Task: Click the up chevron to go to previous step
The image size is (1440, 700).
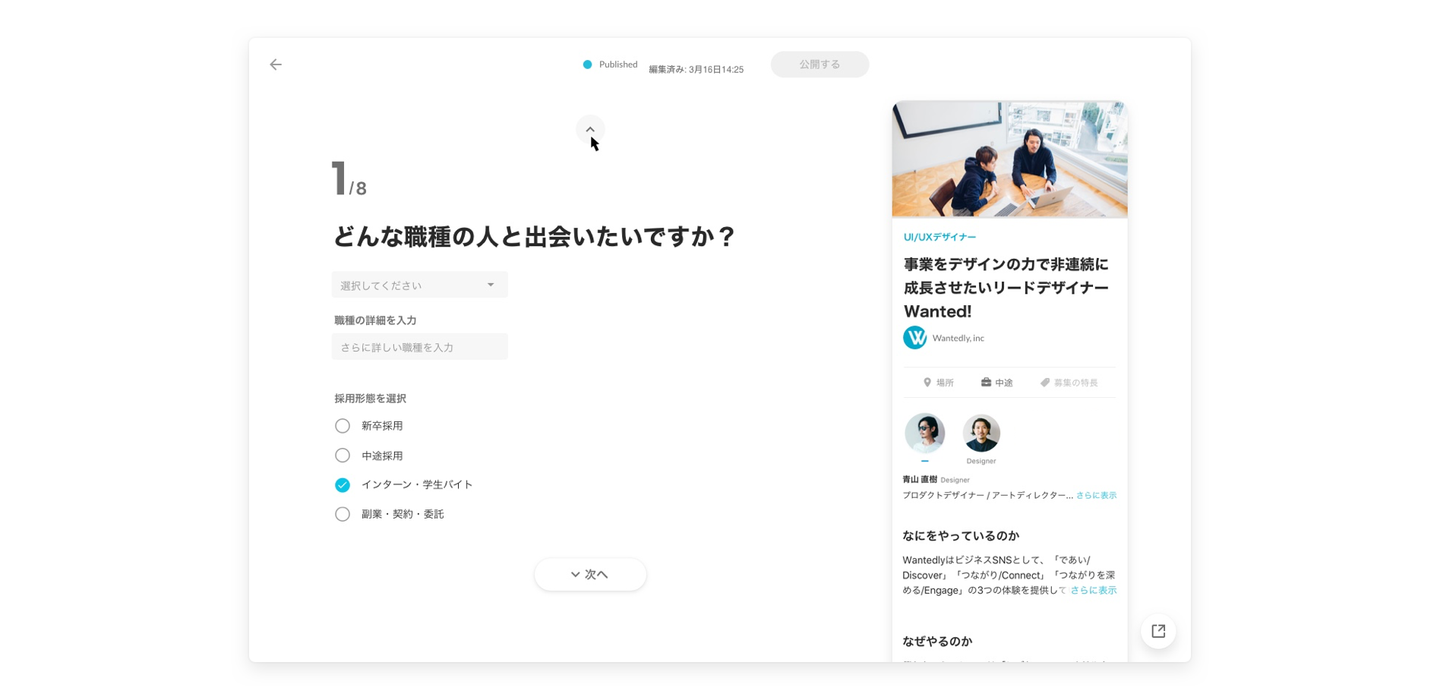Action: (590, 129)
